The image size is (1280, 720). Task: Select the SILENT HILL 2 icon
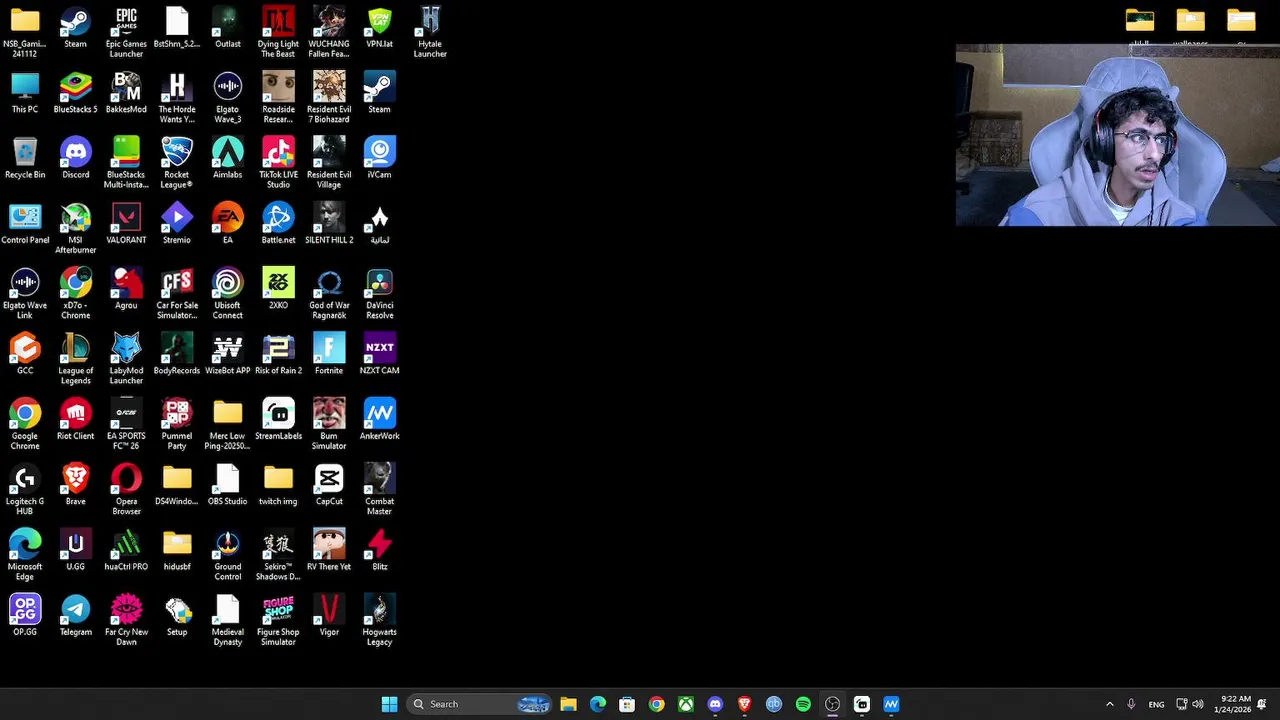click(329, 224)
